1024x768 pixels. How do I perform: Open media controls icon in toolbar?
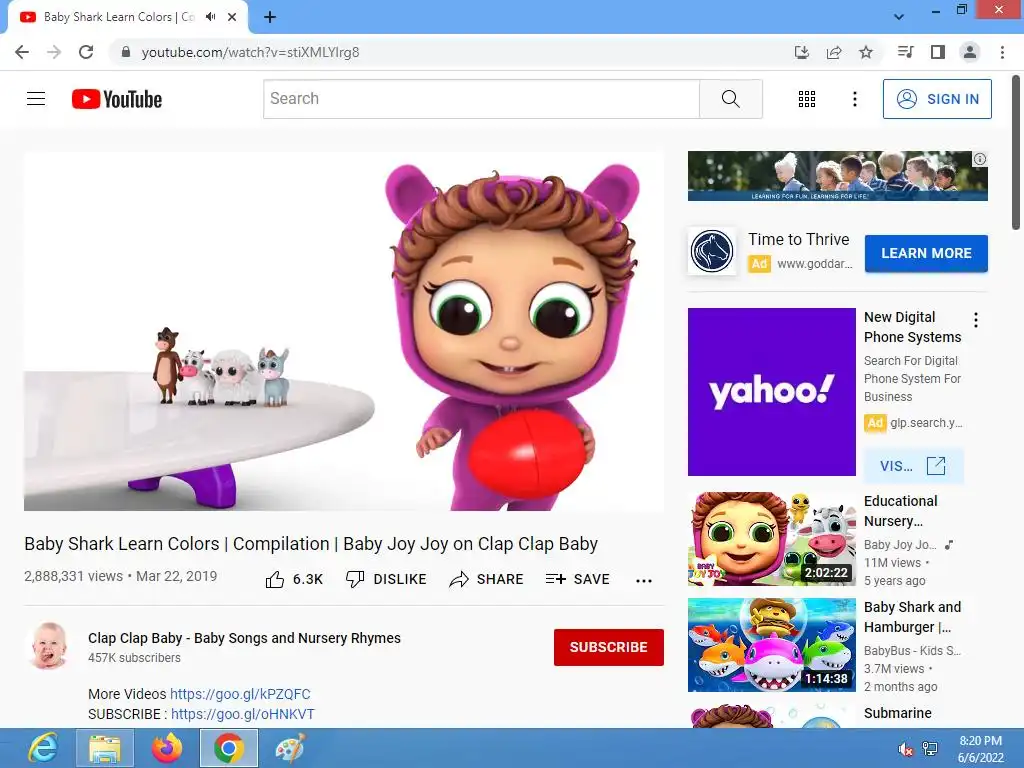coord(905,52)
